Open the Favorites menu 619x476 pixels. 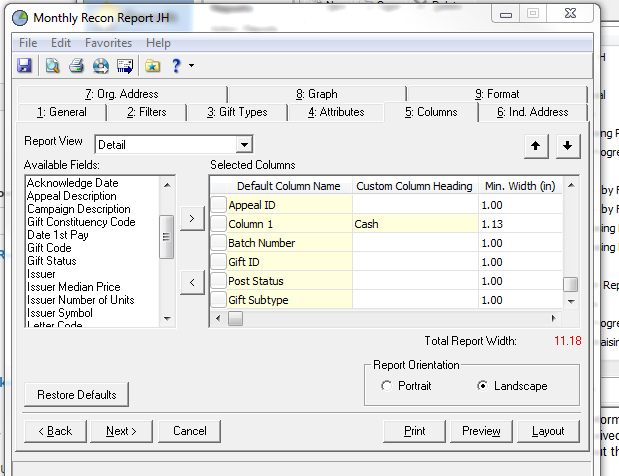[x=109, y=43]
